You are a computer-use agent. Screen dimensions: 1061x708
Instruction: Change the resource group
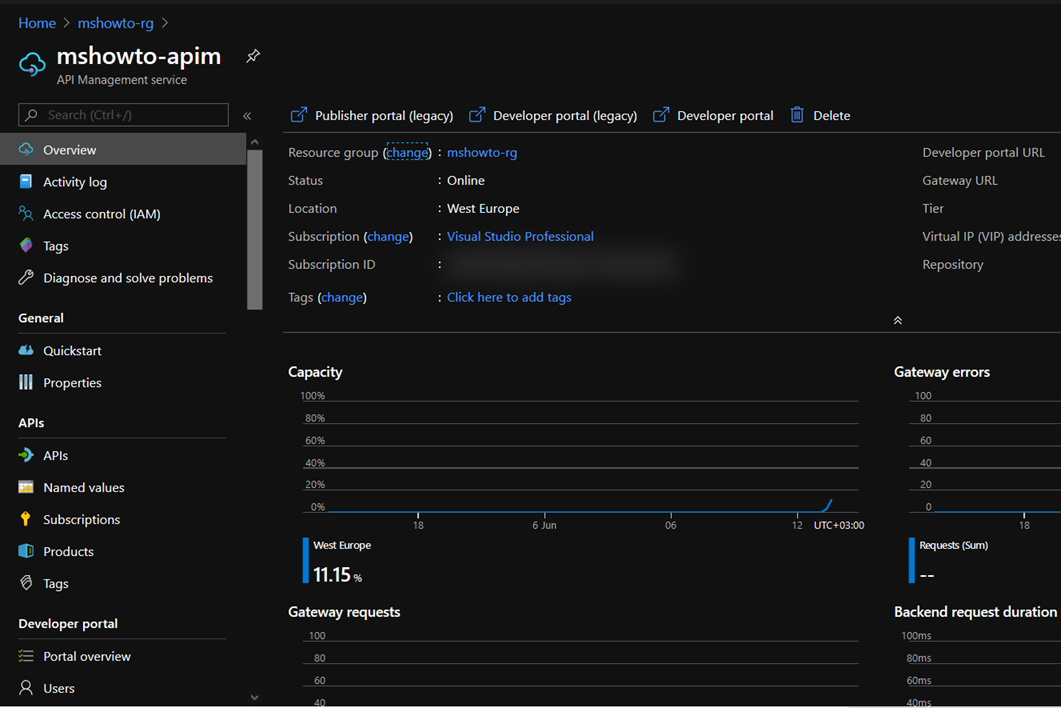(407, 153)
